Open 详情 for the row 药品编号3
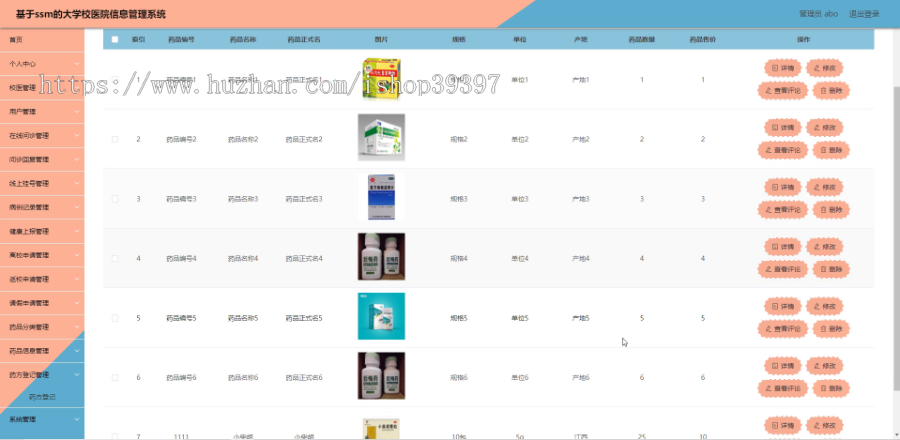The width and height of the screenshot is (900, 440). coord(782,187)
